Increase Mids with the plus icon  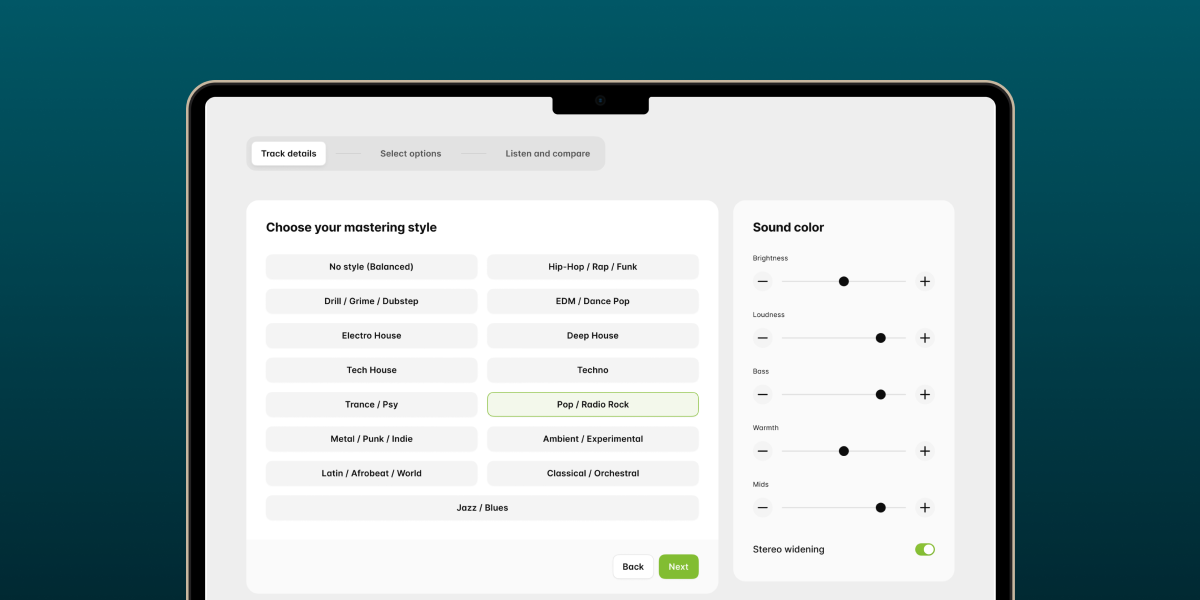coord(925,508)
